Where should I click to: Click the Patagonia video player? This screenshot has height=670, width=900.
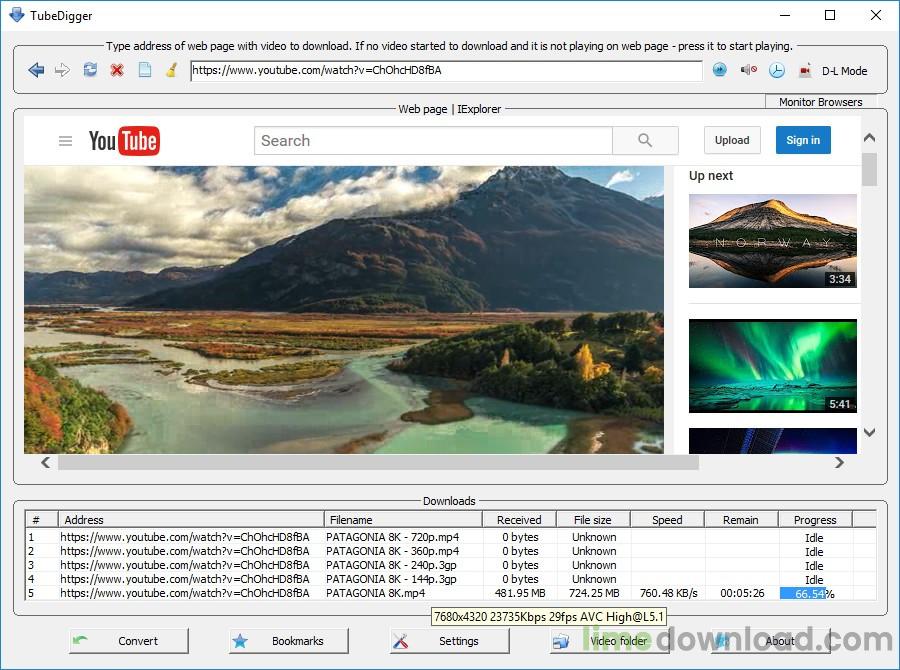[x=344, y=310]
